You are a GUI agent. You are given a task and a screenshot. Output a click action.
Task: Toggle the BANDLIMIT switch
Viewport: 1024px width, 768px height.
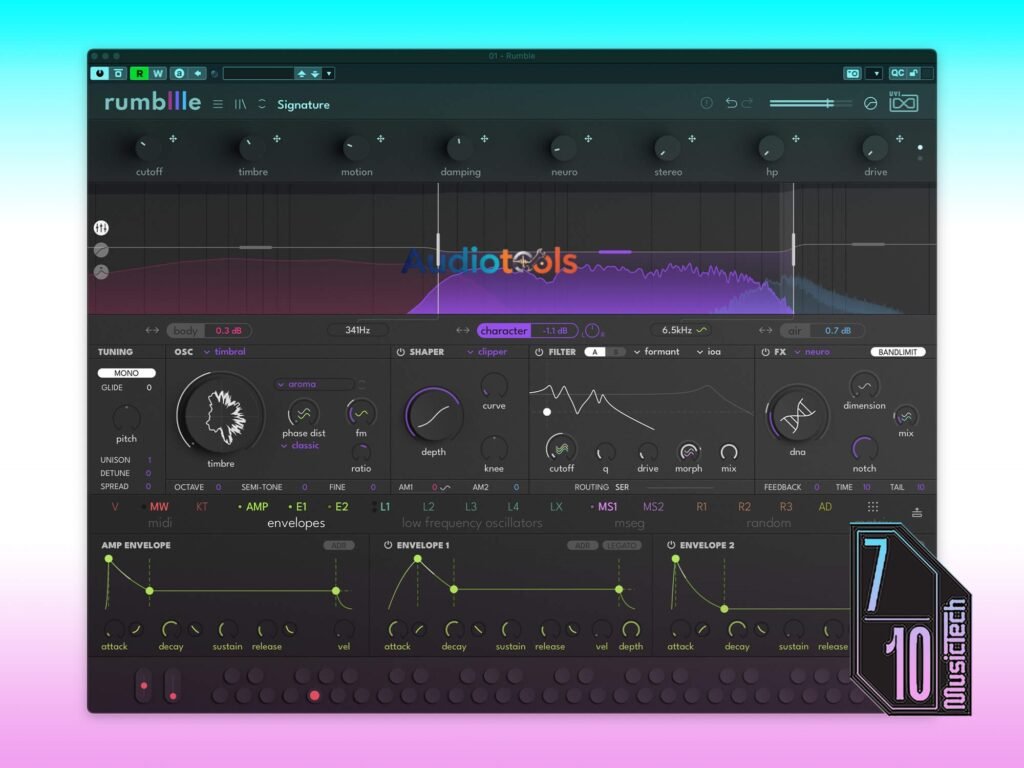(x=898, y=352)
